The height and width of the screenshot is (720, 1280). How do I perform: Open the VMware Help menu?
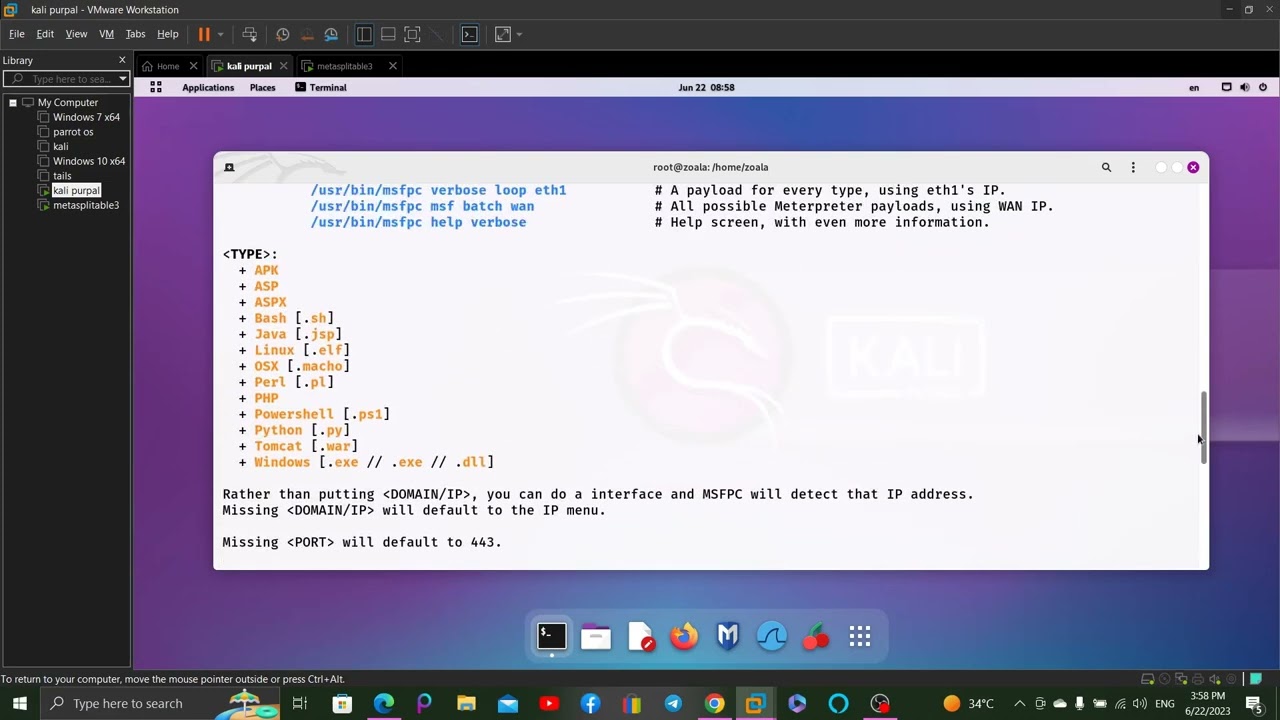coord(167,34)
